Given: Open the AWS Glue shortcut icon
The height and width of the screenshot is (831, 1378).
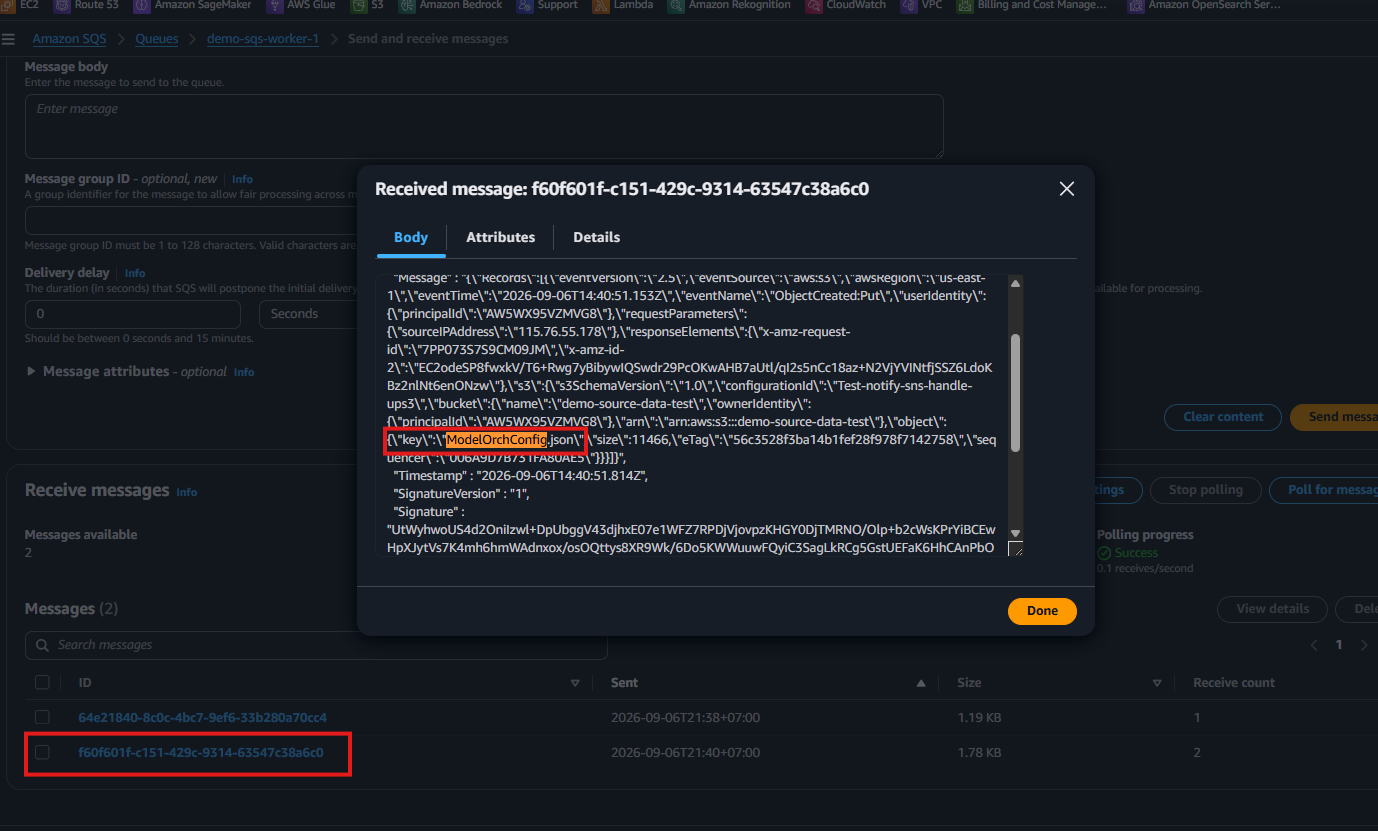Looking at the screenshot, I should click(x=274, y=5).
